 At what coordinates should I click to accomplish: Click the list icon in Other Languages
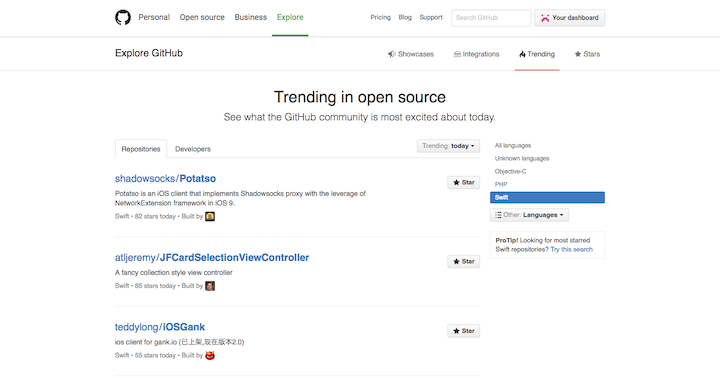click(498, 214)
